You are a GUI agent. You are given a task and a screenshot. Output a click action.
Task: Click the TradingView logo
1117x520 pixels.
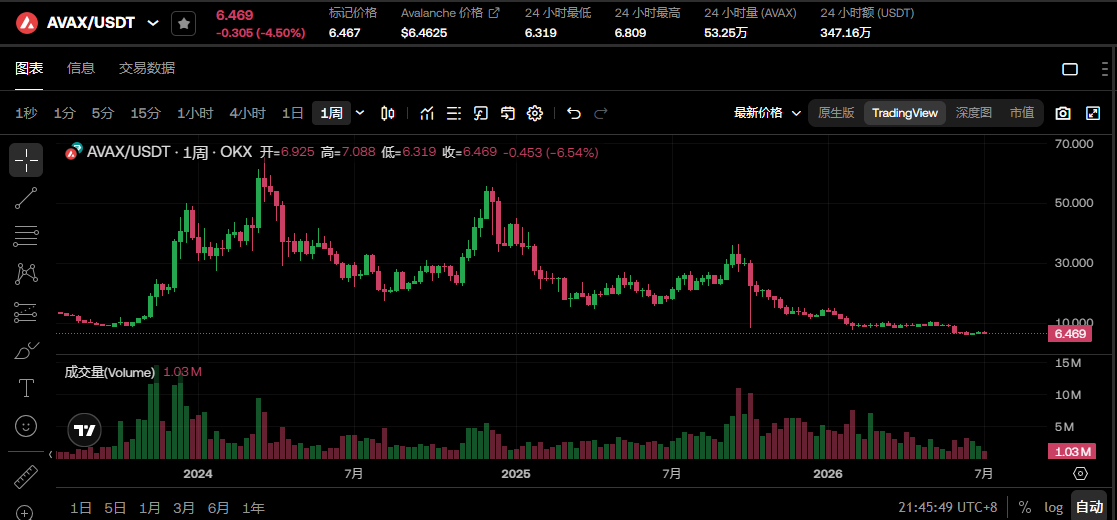pos(85,430)
